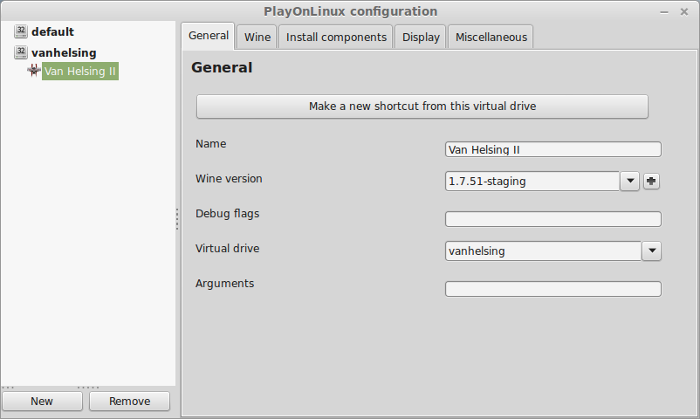
Task: Click the plus icon beside Wine version
Action: (651, 181)
